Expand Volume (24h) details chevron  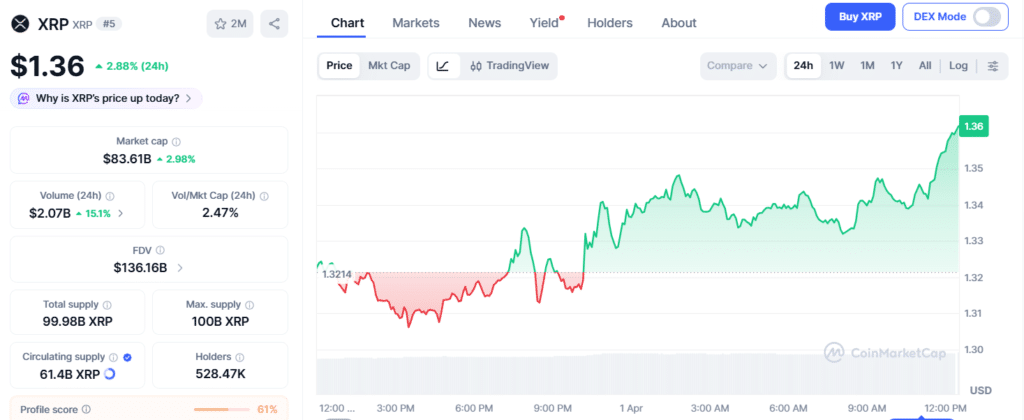click(120, 213)
